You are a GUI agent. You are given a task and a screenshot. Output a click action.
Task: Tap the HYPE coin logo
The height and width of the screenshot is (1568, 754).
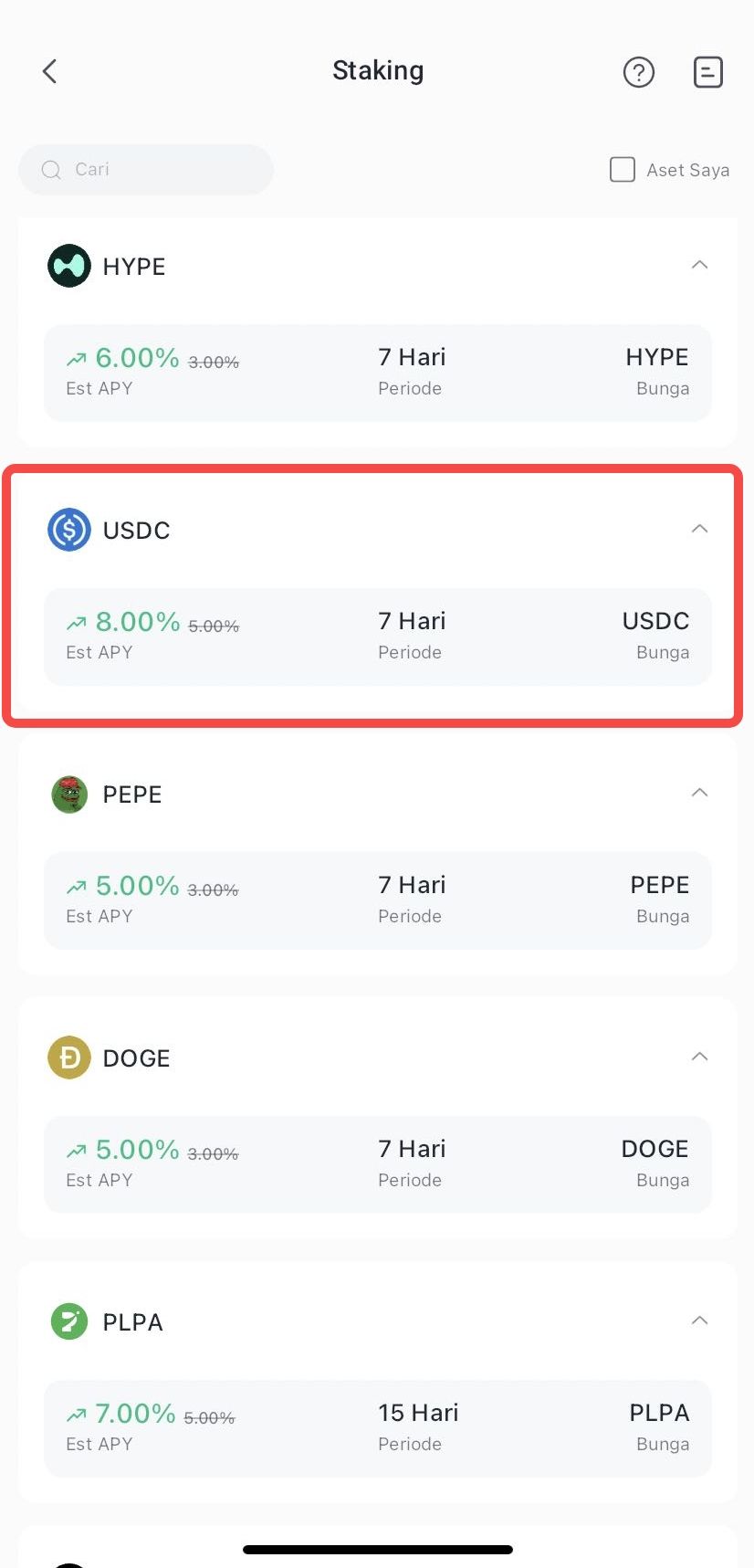tap(69, 267)
